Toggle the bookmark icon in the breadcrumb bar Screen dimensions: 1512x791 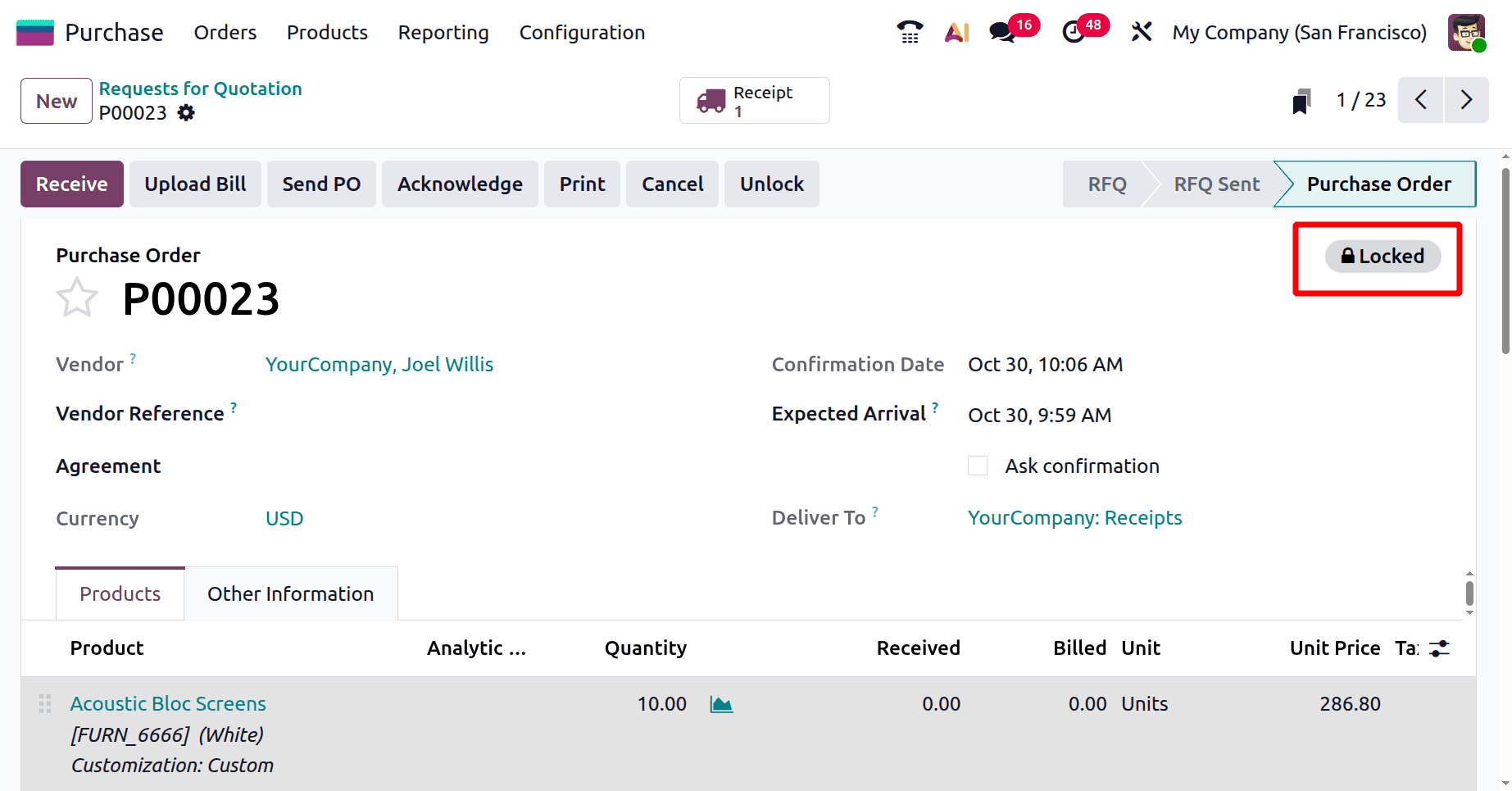point(1301,100)
